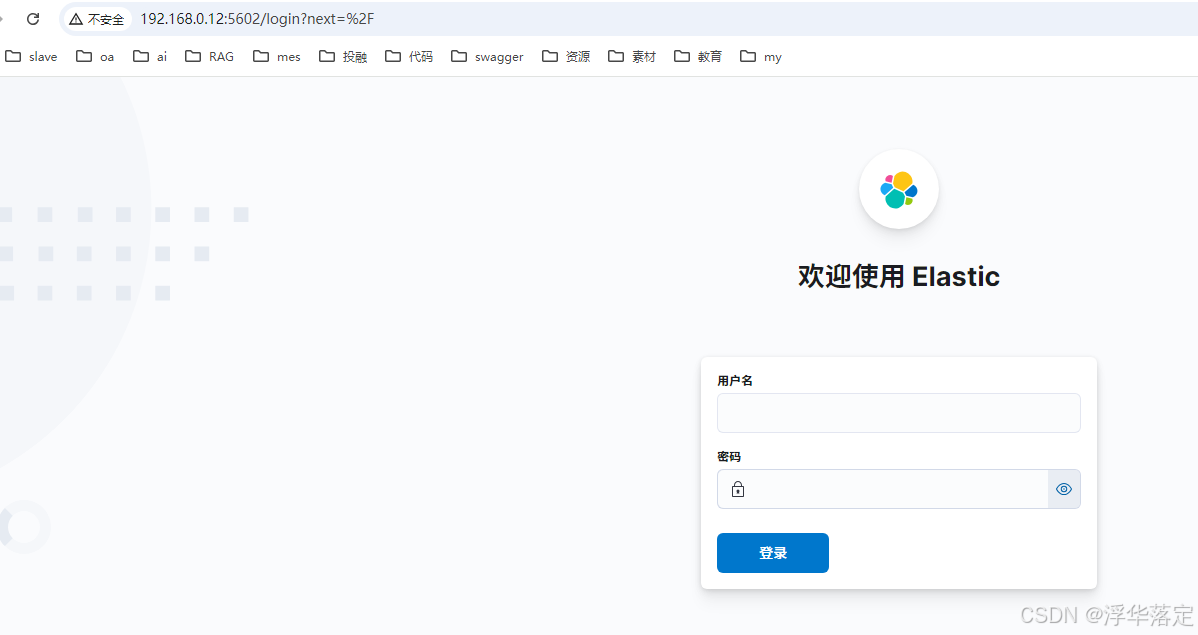Open the 资源 bookmark folder
Image resolution: width=1198 pixels, height=635 pixels.
pyautogui.click(x=566, y=57)
